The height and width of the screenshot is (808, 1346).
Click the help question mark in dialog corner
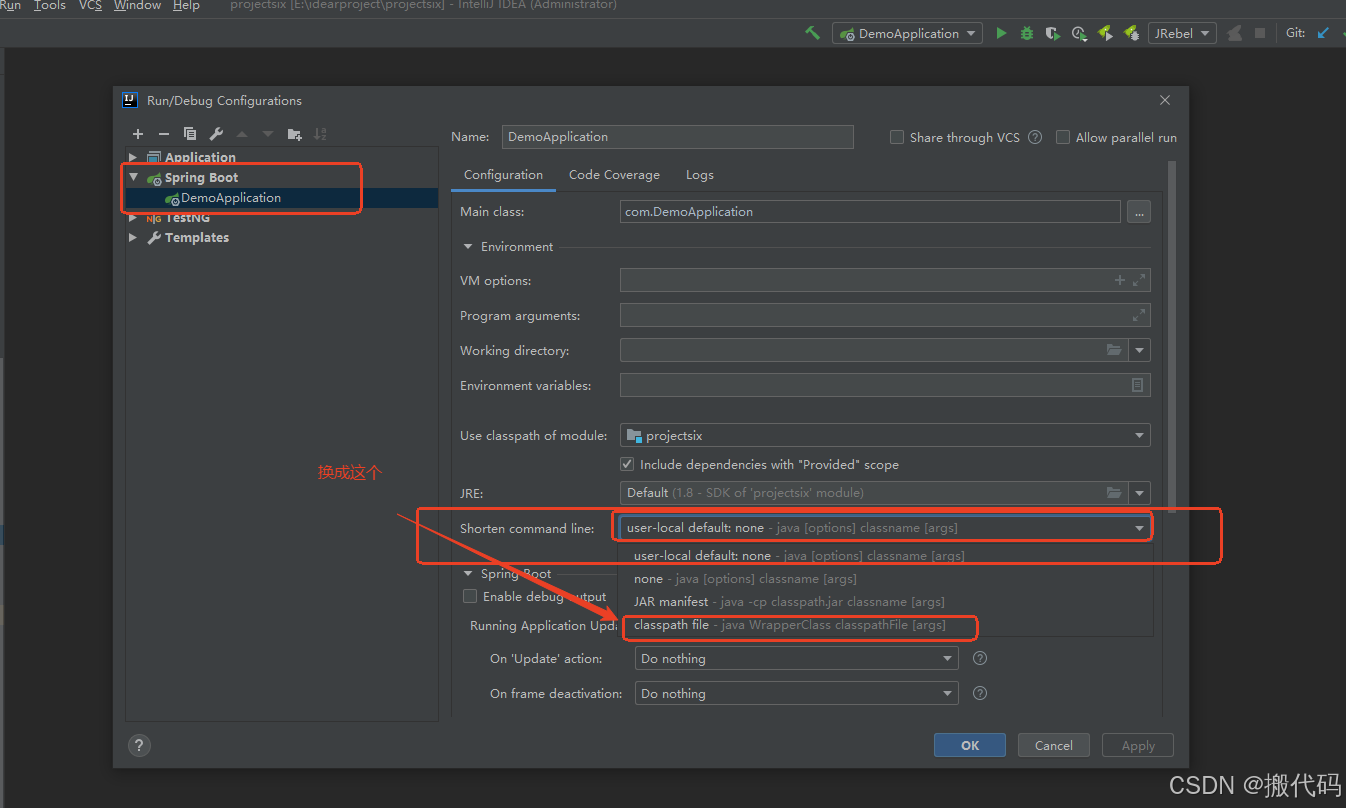pos(139,745)
